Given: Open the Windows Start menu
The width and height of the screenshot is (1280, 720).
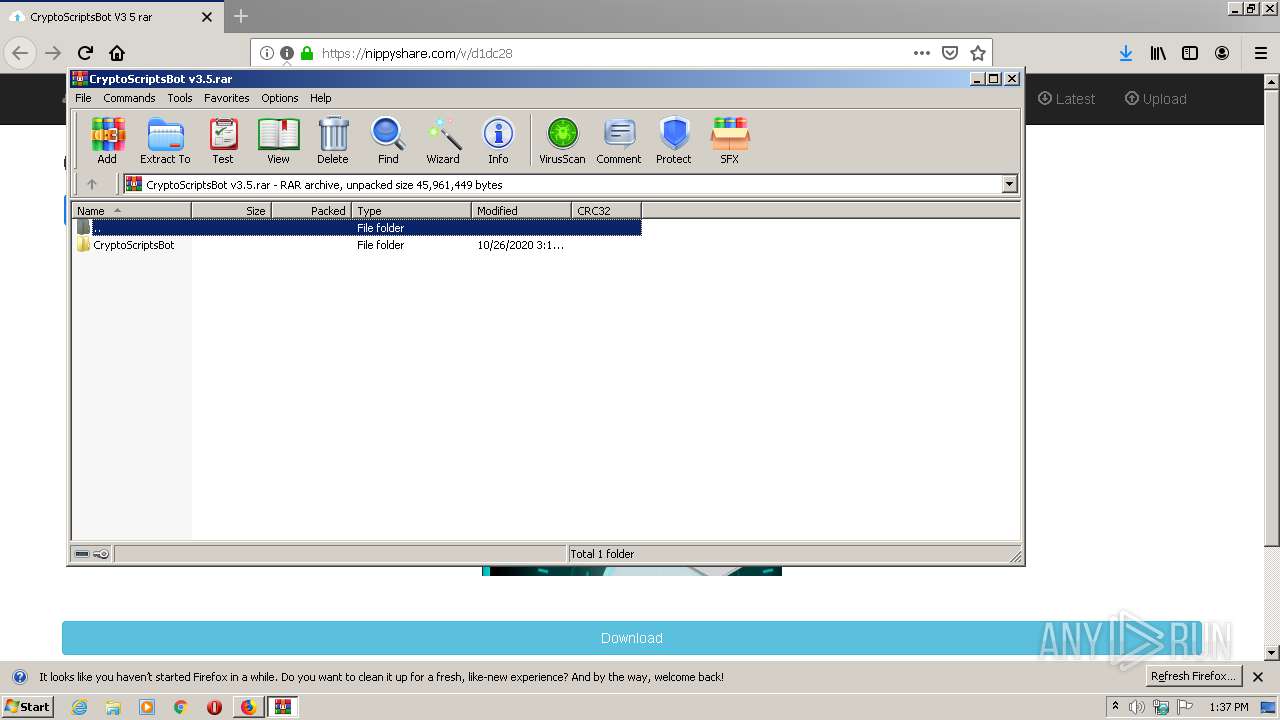Looking at the screenshot, I should pos(28,707).
